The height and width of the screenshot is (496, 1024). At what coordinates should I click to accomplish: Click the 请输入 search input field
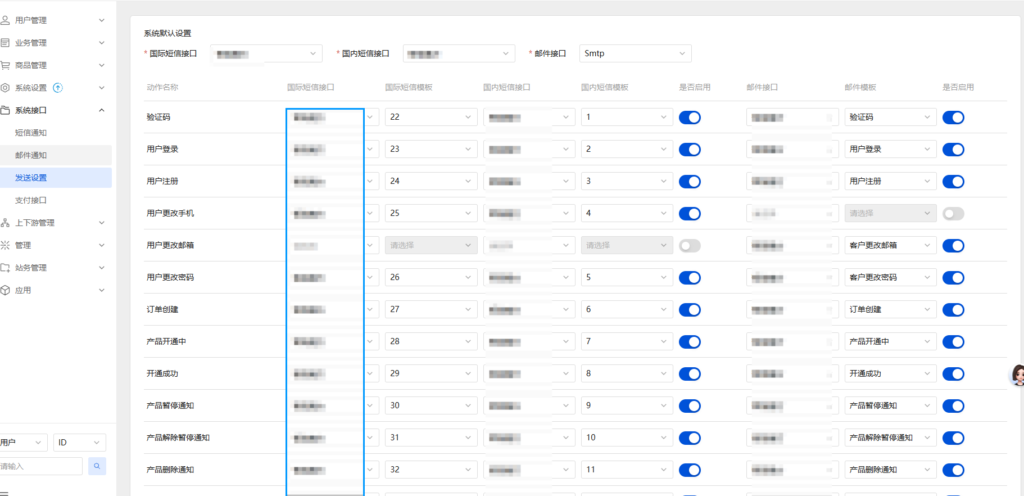tap(40, 466)
